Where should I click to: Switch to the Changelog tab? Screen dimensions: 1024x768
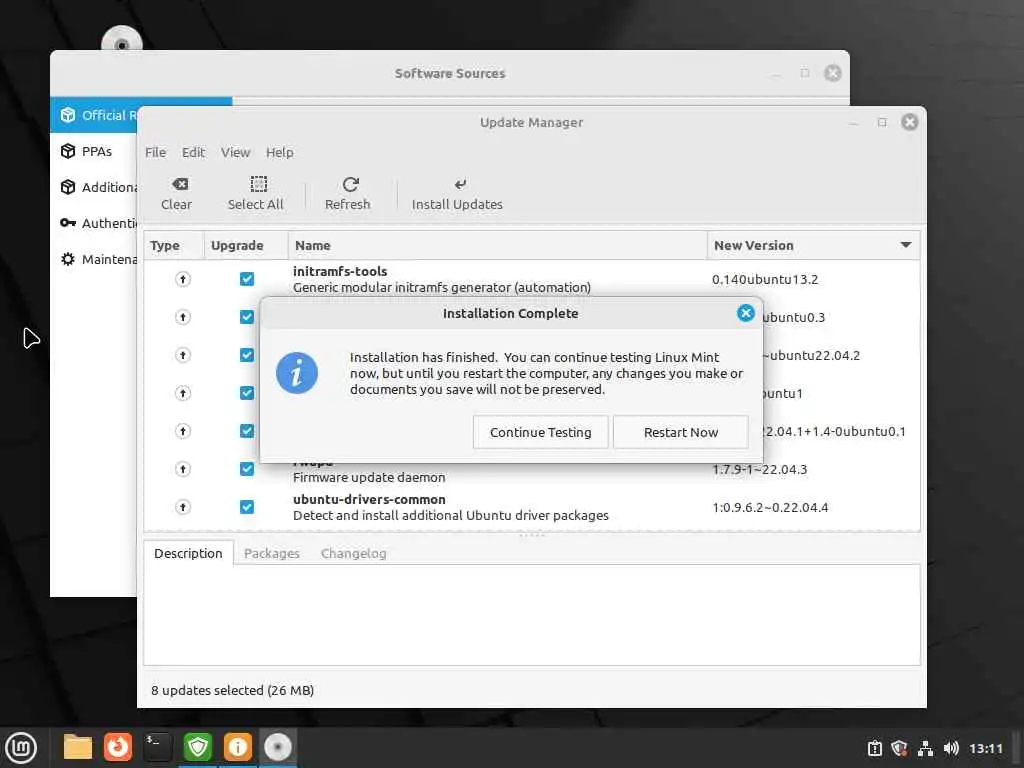click(353, 553)
